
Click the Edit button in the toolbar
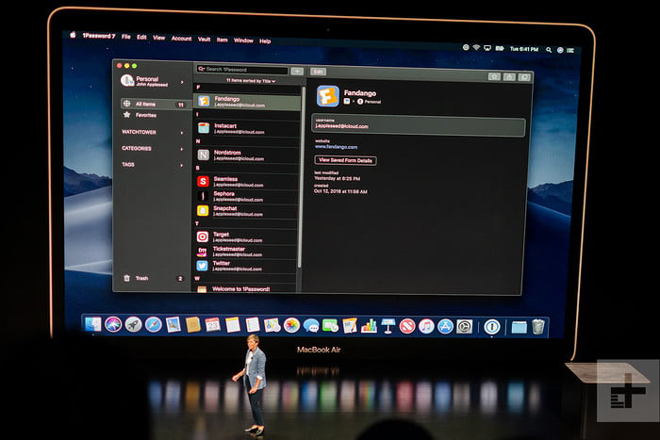(x=318, y=72)
